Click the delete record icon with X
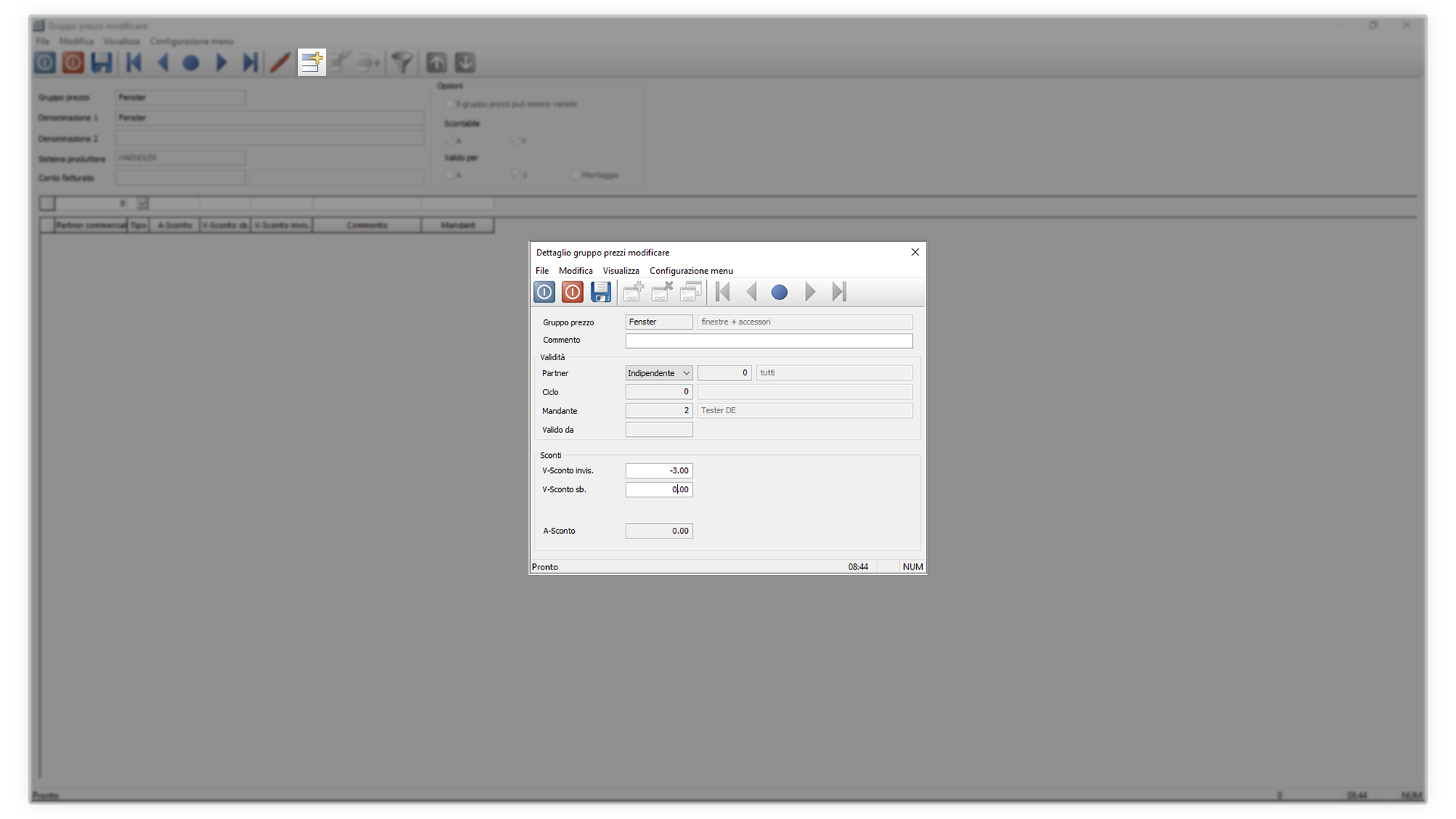The image size is (1456, 819). pos(662,292)
